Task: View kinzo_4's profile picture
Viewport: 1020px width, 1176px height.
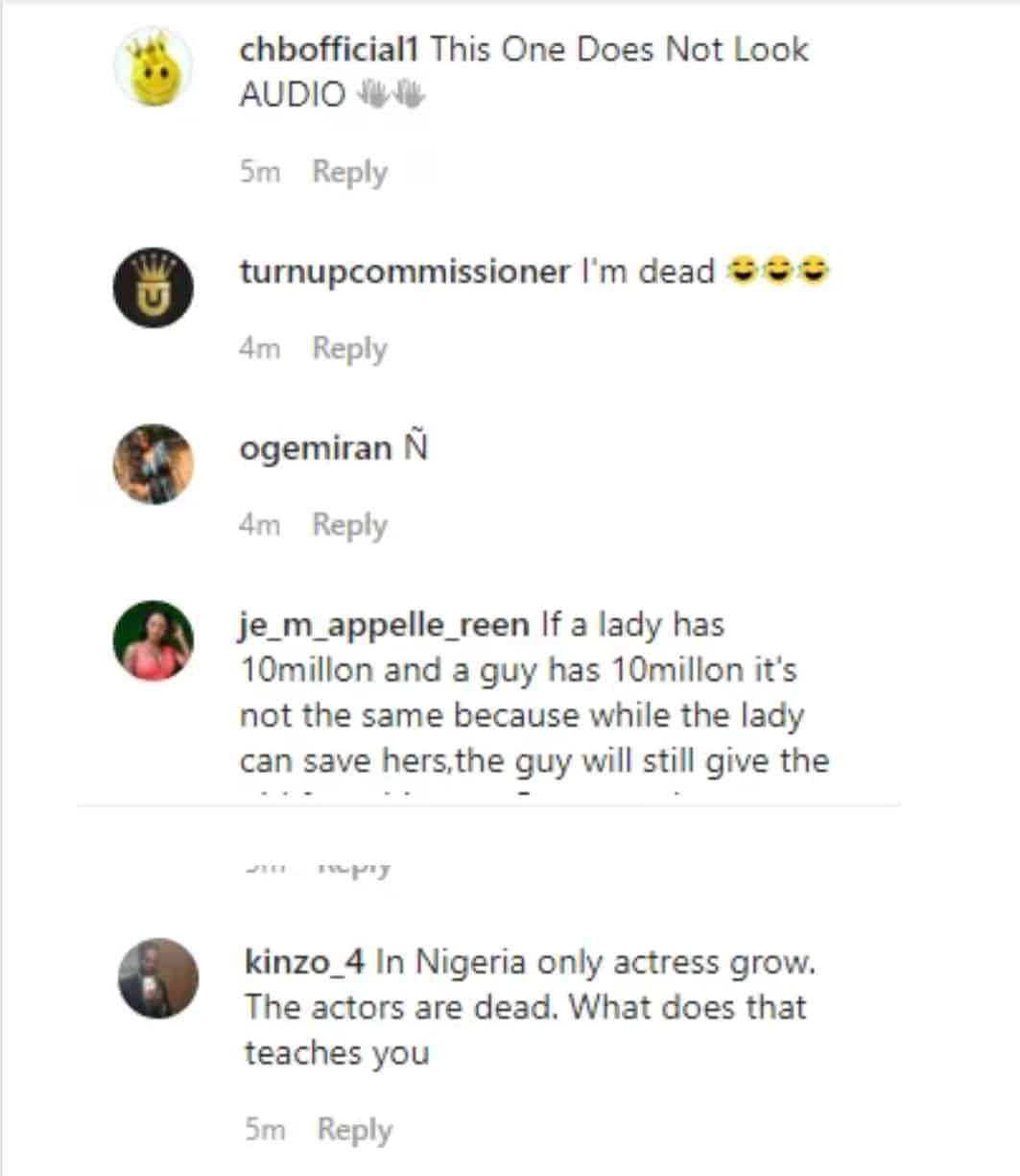Action: (158, 978)
